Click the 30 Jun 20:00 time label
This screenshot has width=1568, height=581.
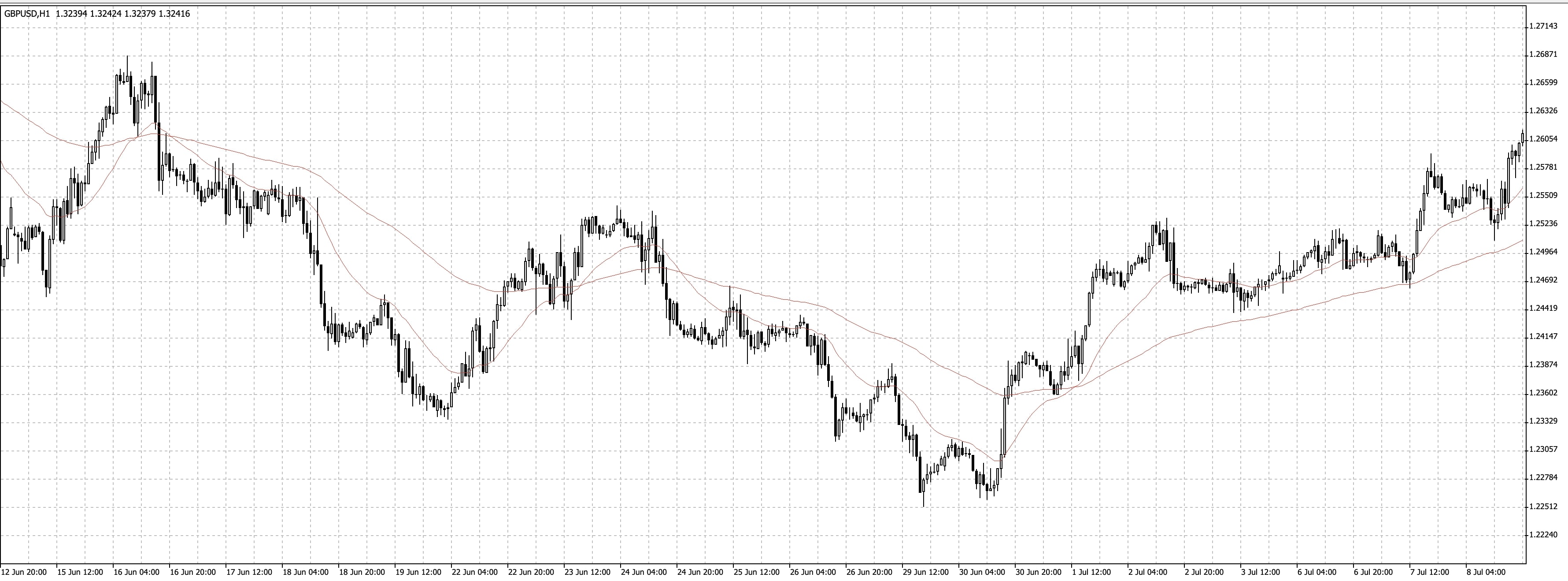tap(1039, 573)
